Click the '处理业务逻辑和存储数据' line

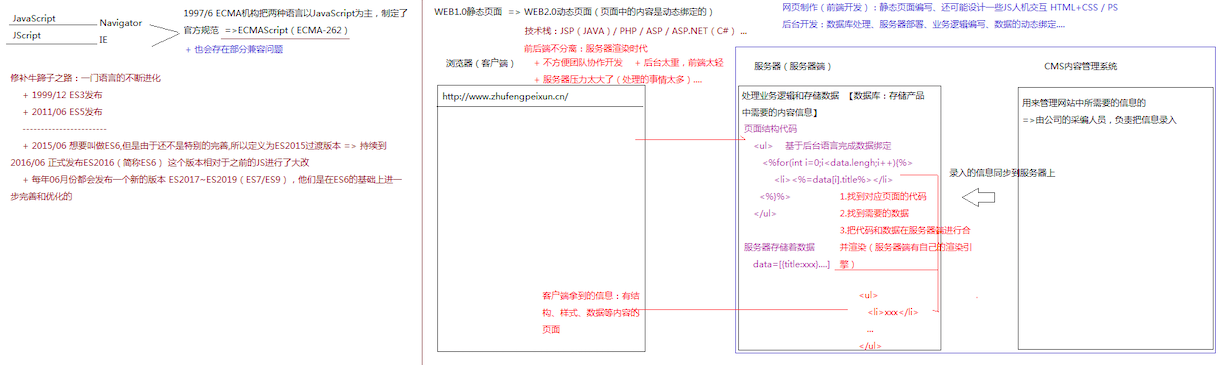click(x=790, y=95)
